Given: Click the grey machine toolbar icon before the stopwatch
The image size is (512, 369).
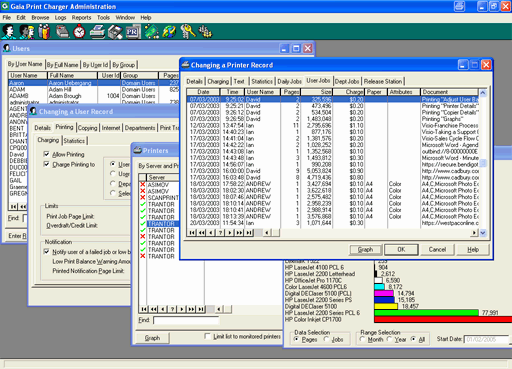Looking at the screenshot, I should click(x=62, y=32).
